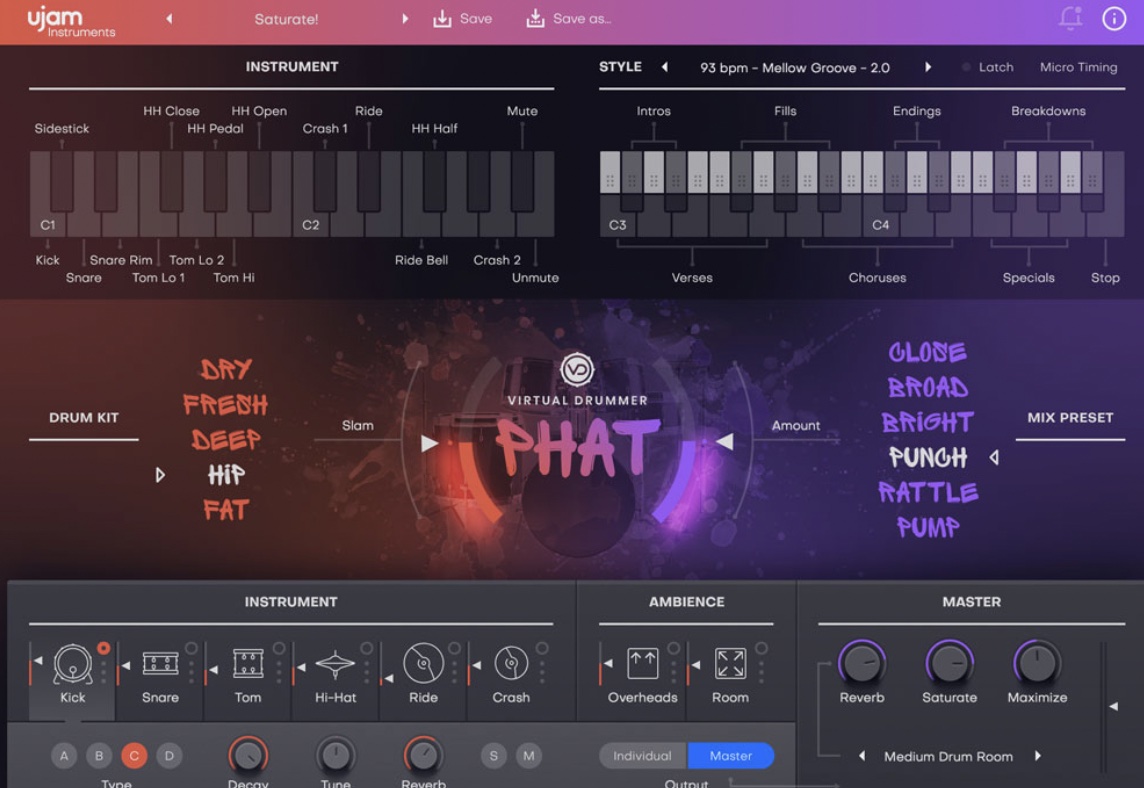Image resolution: width=1144 pixels, height=788 pixels.
Task: Click the Slam dial arrow
Action: coord(429,443)
